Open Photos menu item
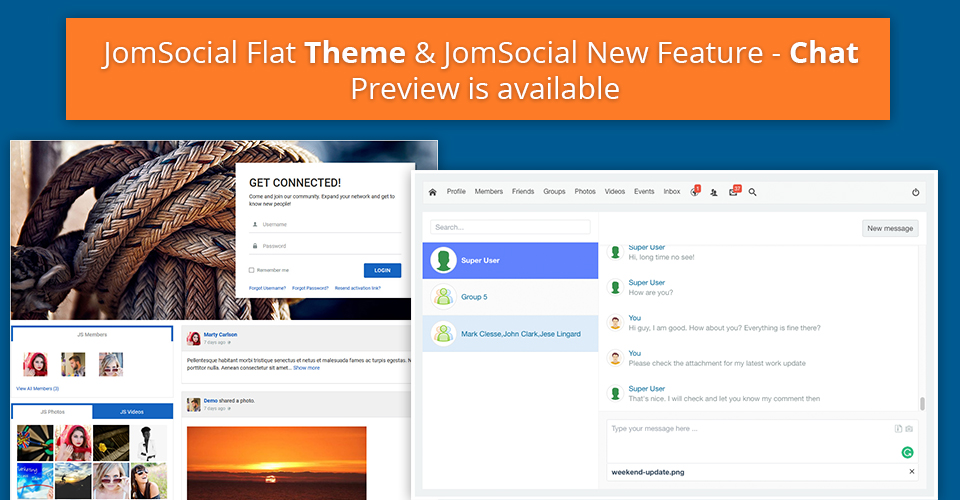This screenshot has width=960, height=500. coord(585,192)
